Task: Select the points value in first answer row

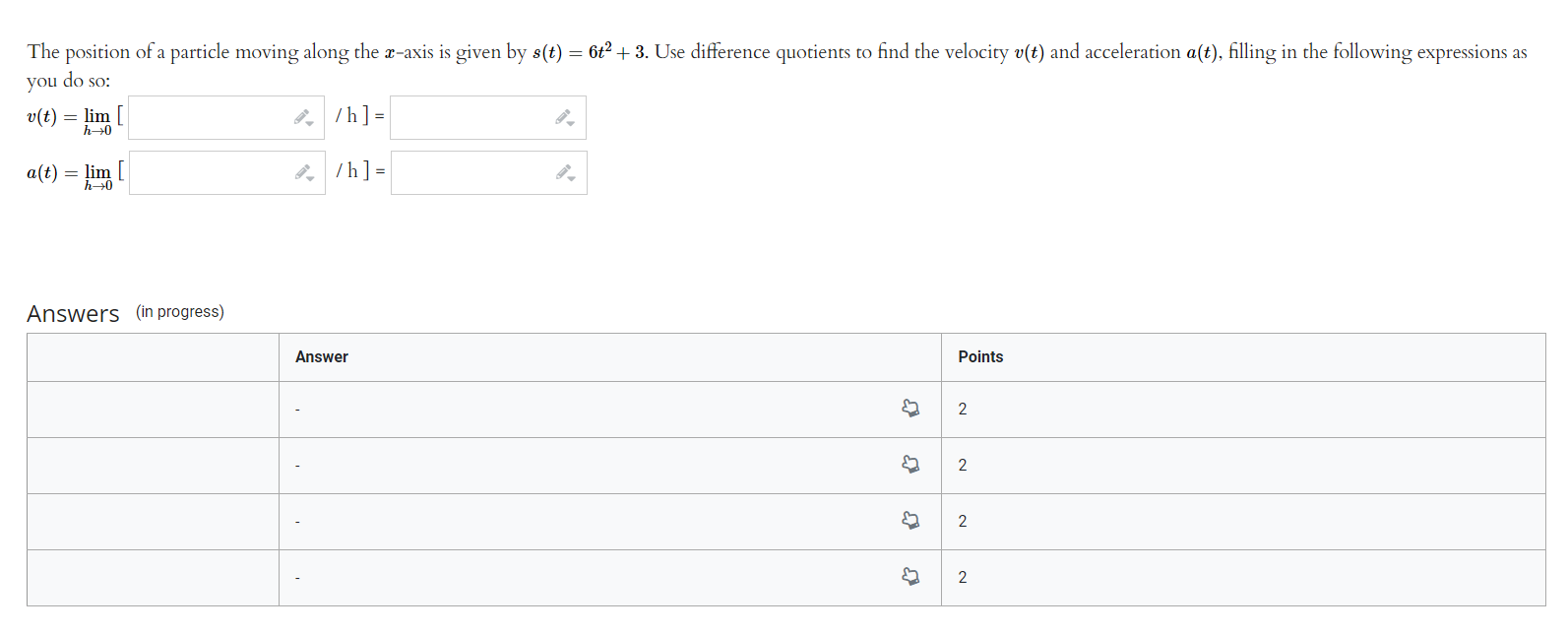Action: tap(963, 410)
